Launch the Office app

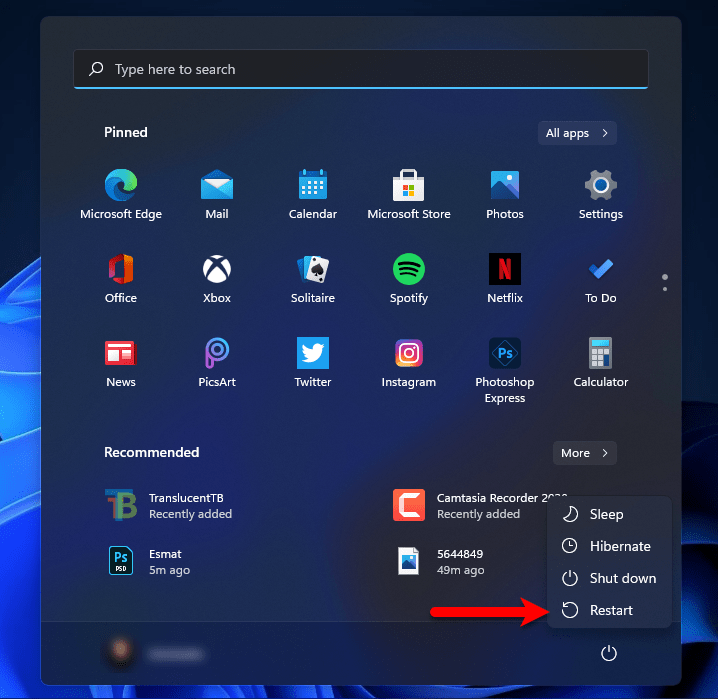tap(121, 278)
